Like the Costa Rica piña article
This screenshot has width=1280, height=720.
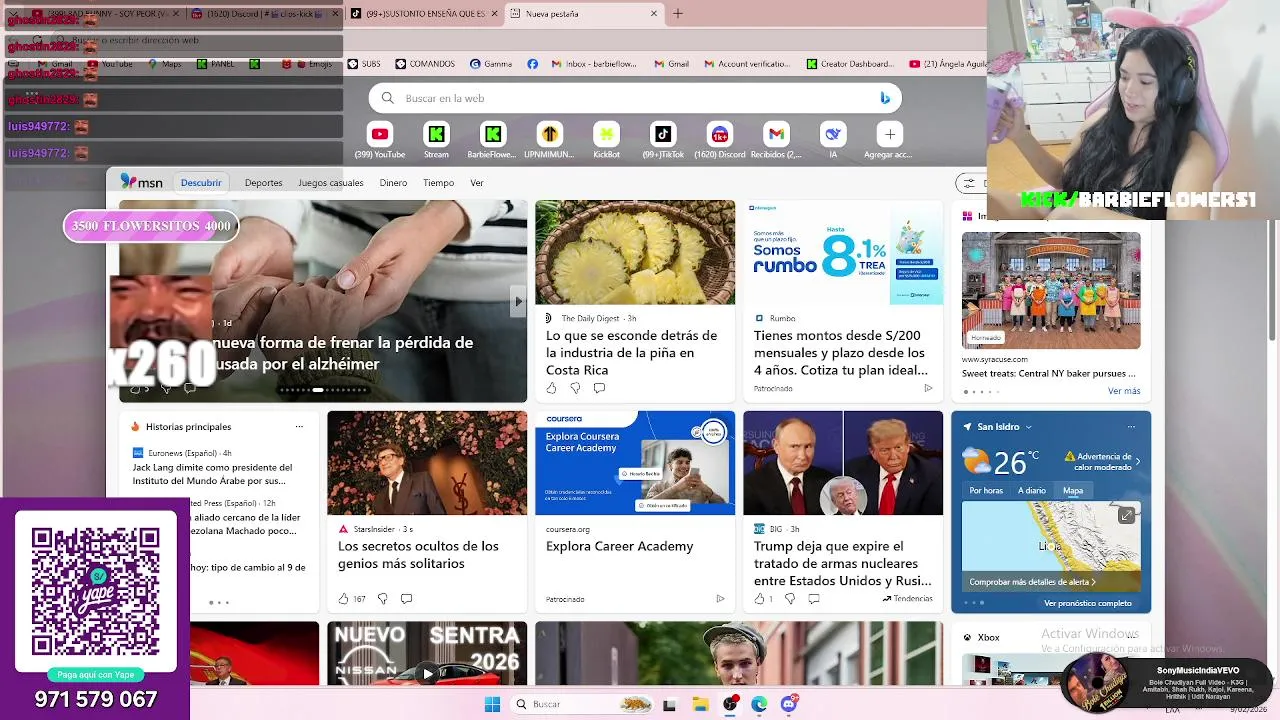point(551,388)
